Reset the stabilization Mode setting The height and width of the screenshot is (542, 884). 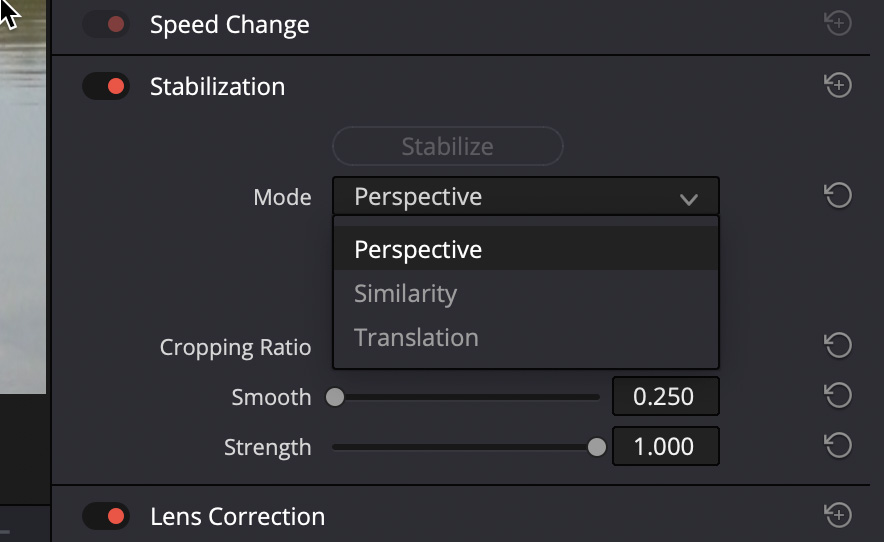838,196
